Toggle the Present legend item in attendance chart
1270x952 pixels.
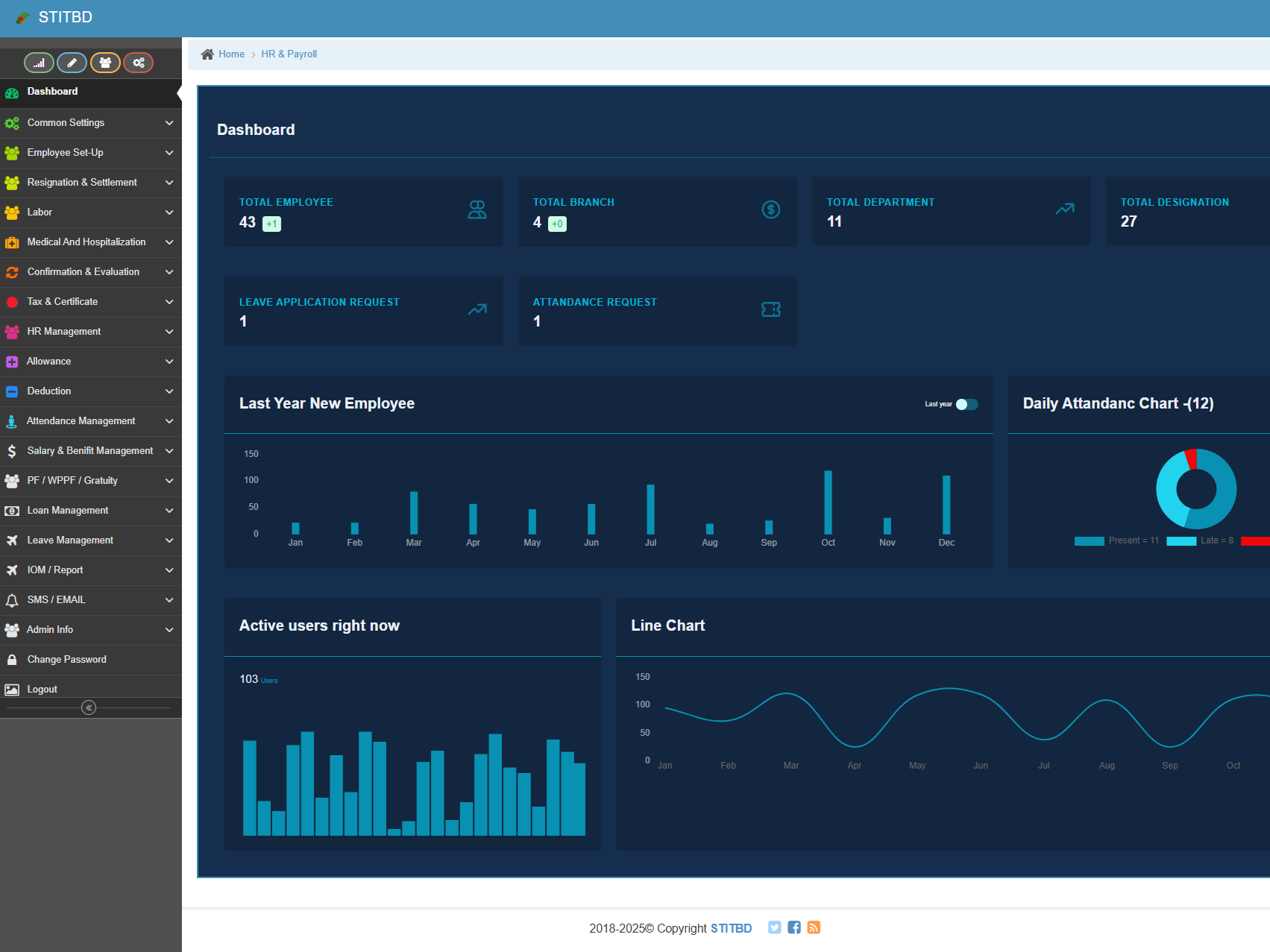tap(1116, 540)
